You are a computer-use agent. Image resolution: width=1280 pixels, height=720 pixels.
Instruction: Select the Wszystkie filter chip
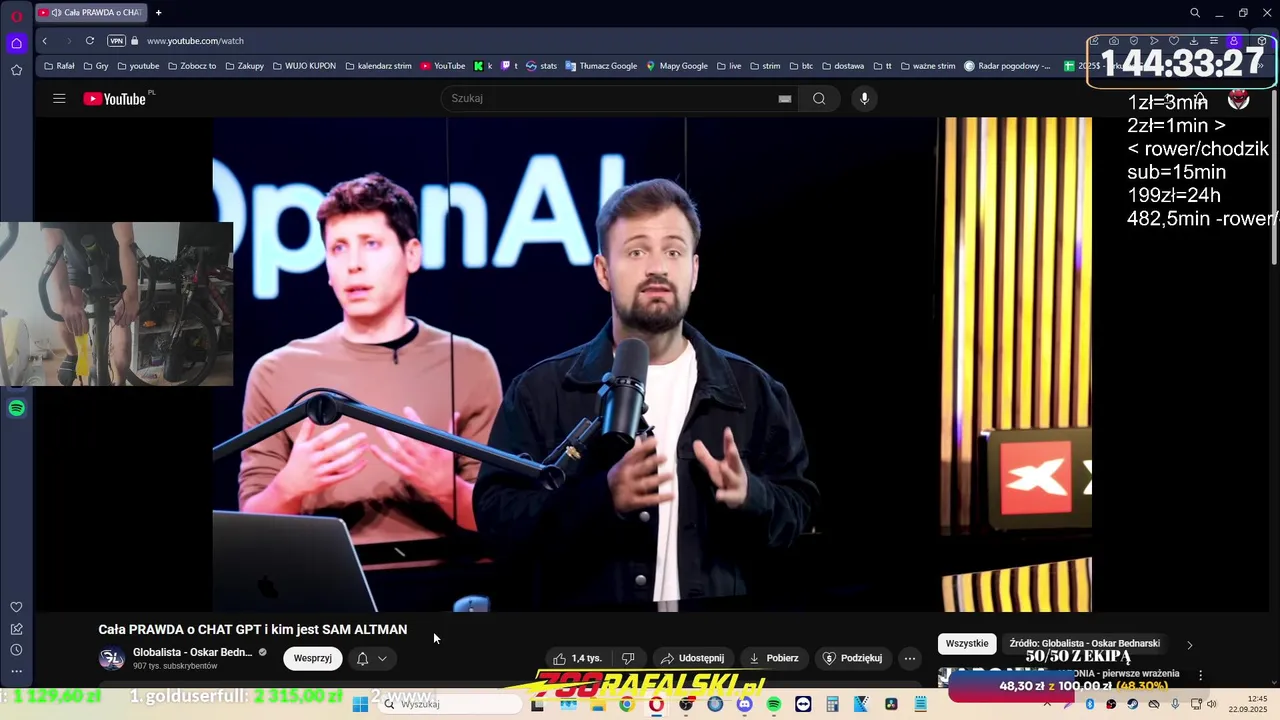[967, 643]
